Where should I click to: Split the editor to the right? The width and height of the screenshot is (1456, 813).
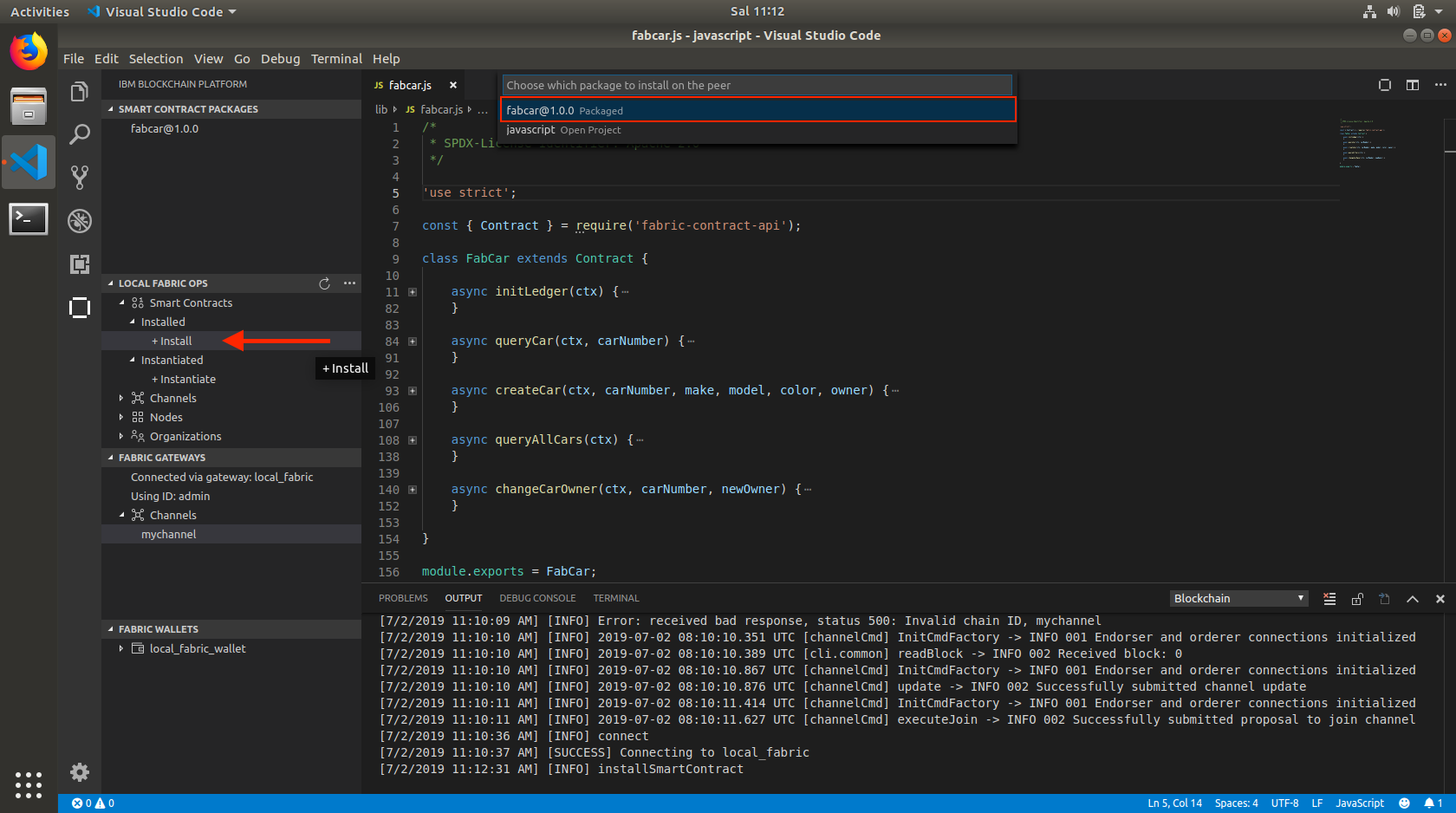tap(1413, 85)
